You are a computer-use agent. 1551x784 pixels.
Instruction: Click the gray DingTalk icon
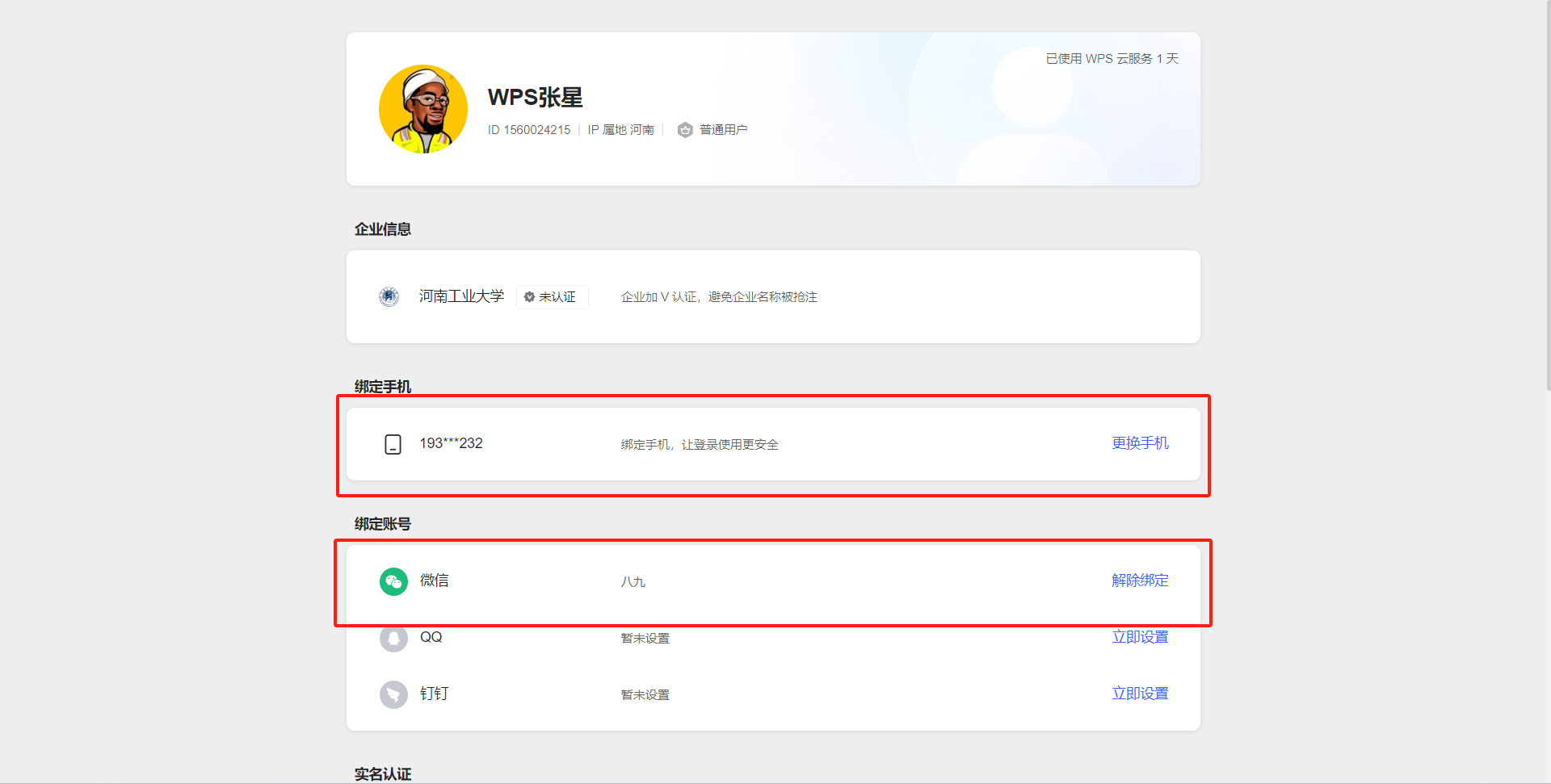point(393,694)
